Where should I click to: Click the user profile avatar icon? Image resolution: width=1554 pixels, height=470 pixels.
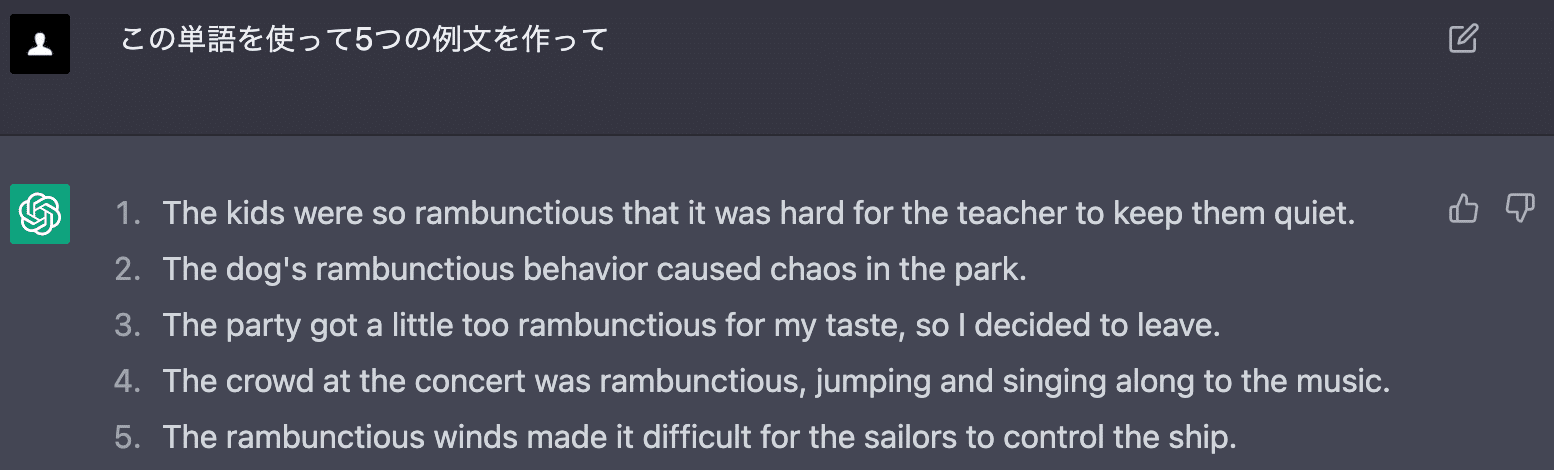pyautogui.click(x=40, y=45)
